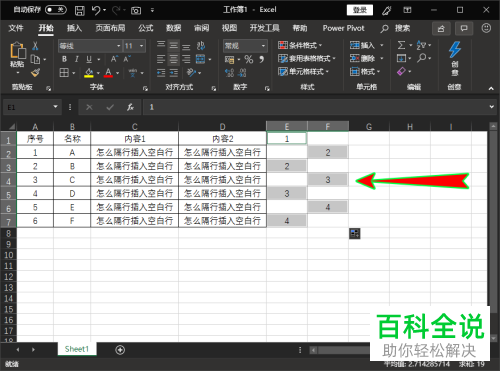Toggle Wrap Text icon
The image size is (500, 371).
pos(201,45)
